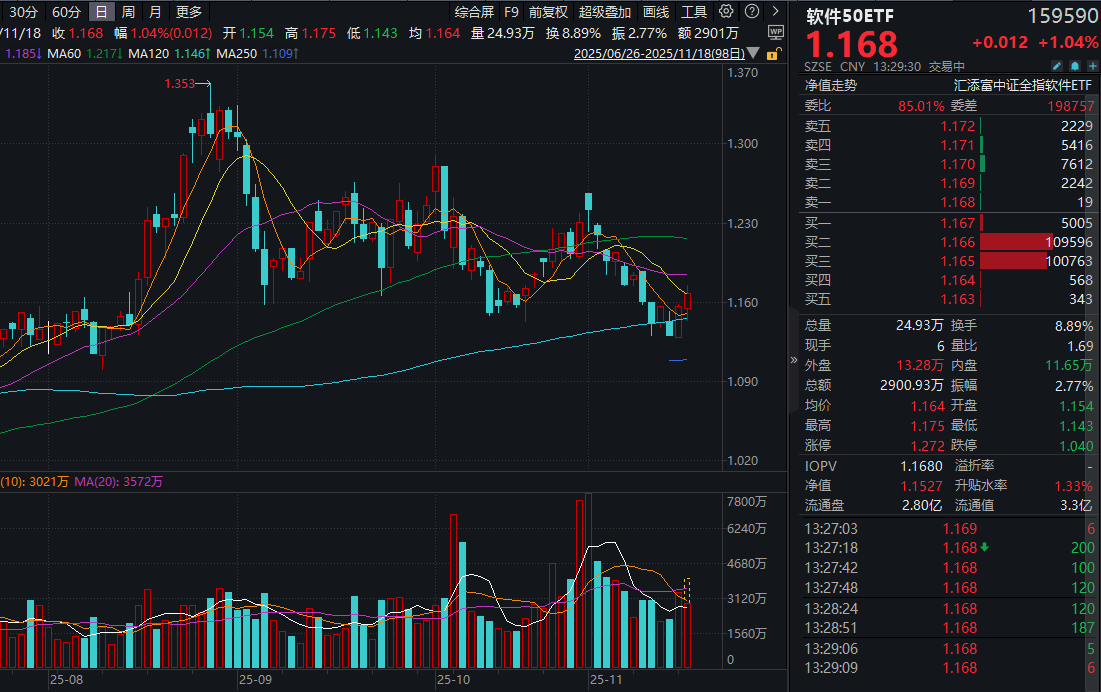
Task: Click the WP indicator badge icon
Action: (776, 31)
